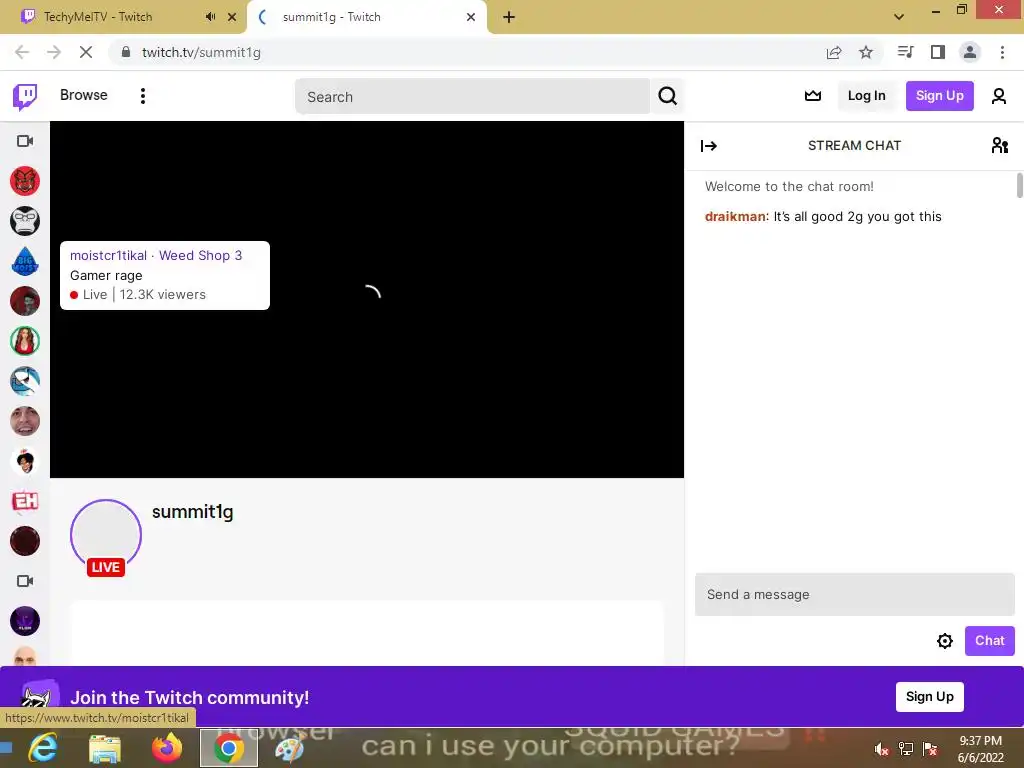Close the TechyMelTV tab
1024x768 pixels.
coord(232,17)
